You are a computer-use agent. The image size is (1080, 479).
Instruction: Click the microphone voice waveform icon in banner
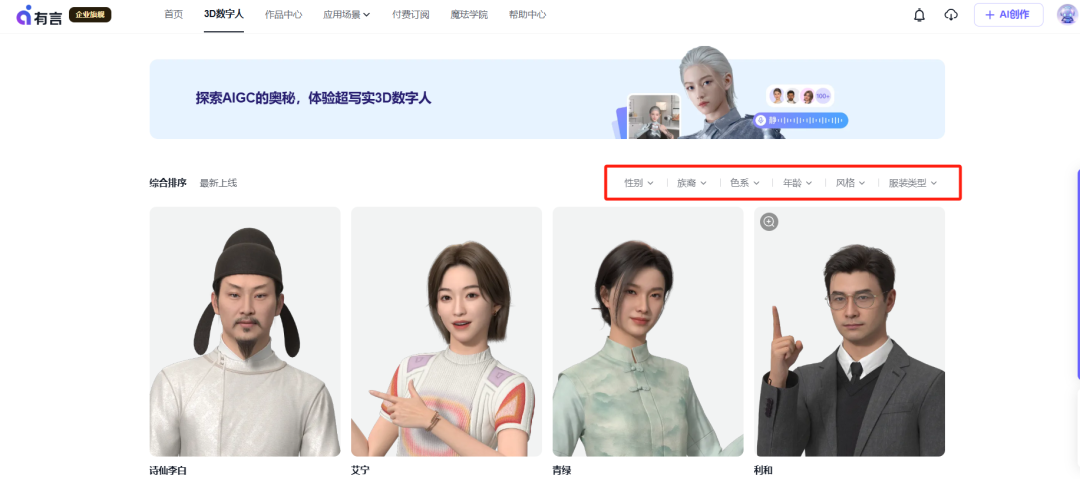[x=761, y=120]
